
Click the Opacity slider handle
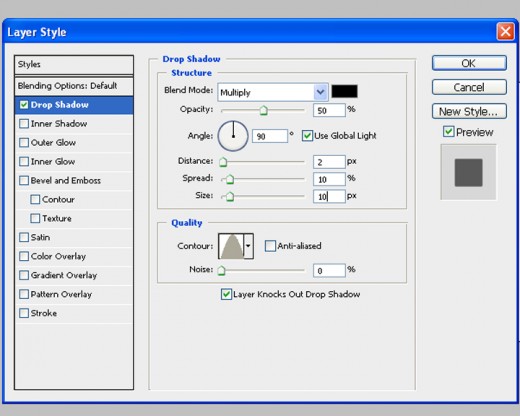click(263, 110)
